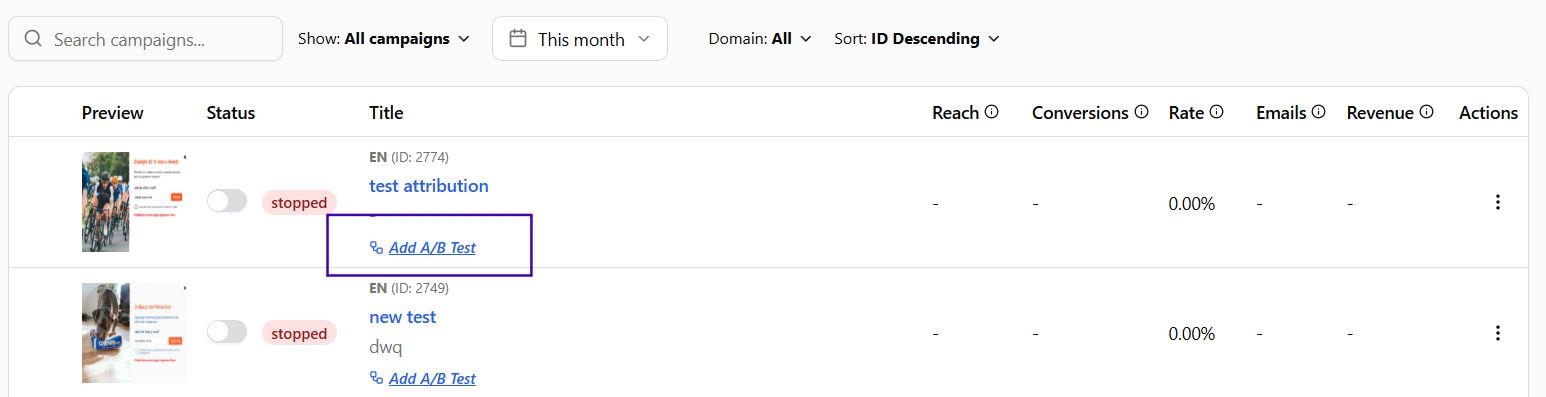The height and width of the screenshot is (397, 1546).
Task: Open the Sort: ID Descending dropdown
Action: coord(917,39)
